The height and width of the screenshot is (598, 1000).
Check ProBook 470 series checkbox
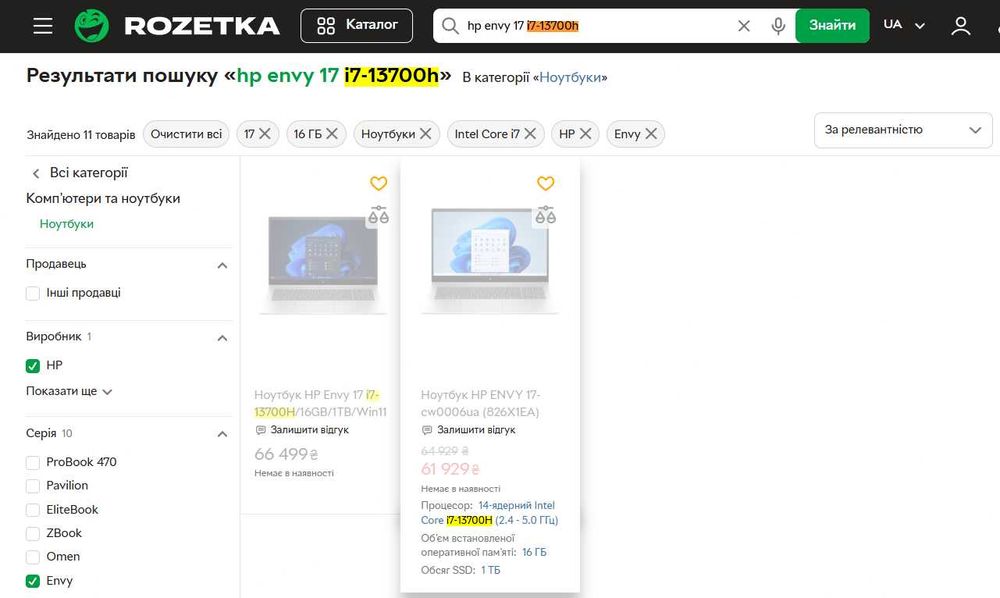(x=33, y=462)
